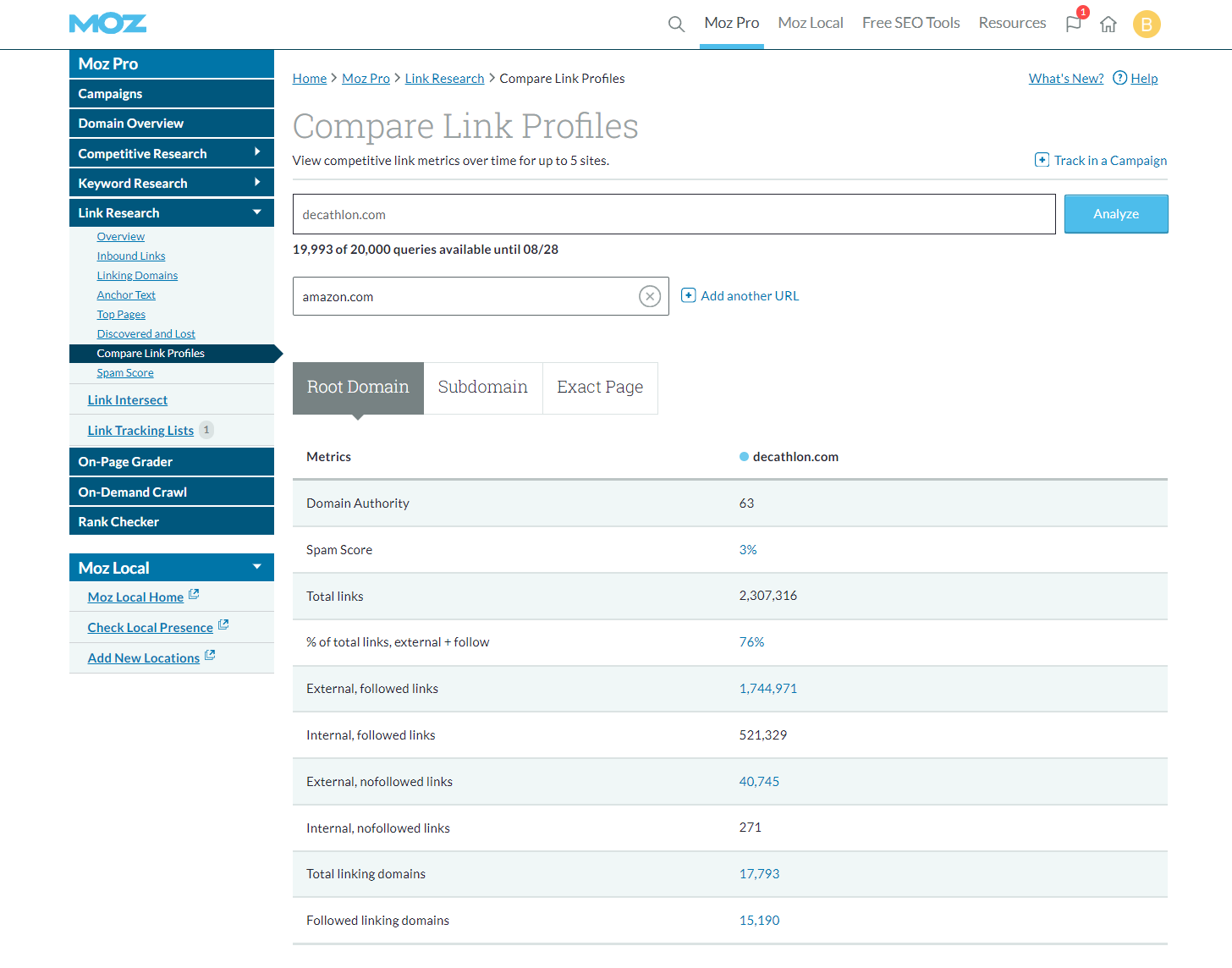1232x968 pixels.
Task: Open Inbound Links in the sidebar
Action: (131, 256)
